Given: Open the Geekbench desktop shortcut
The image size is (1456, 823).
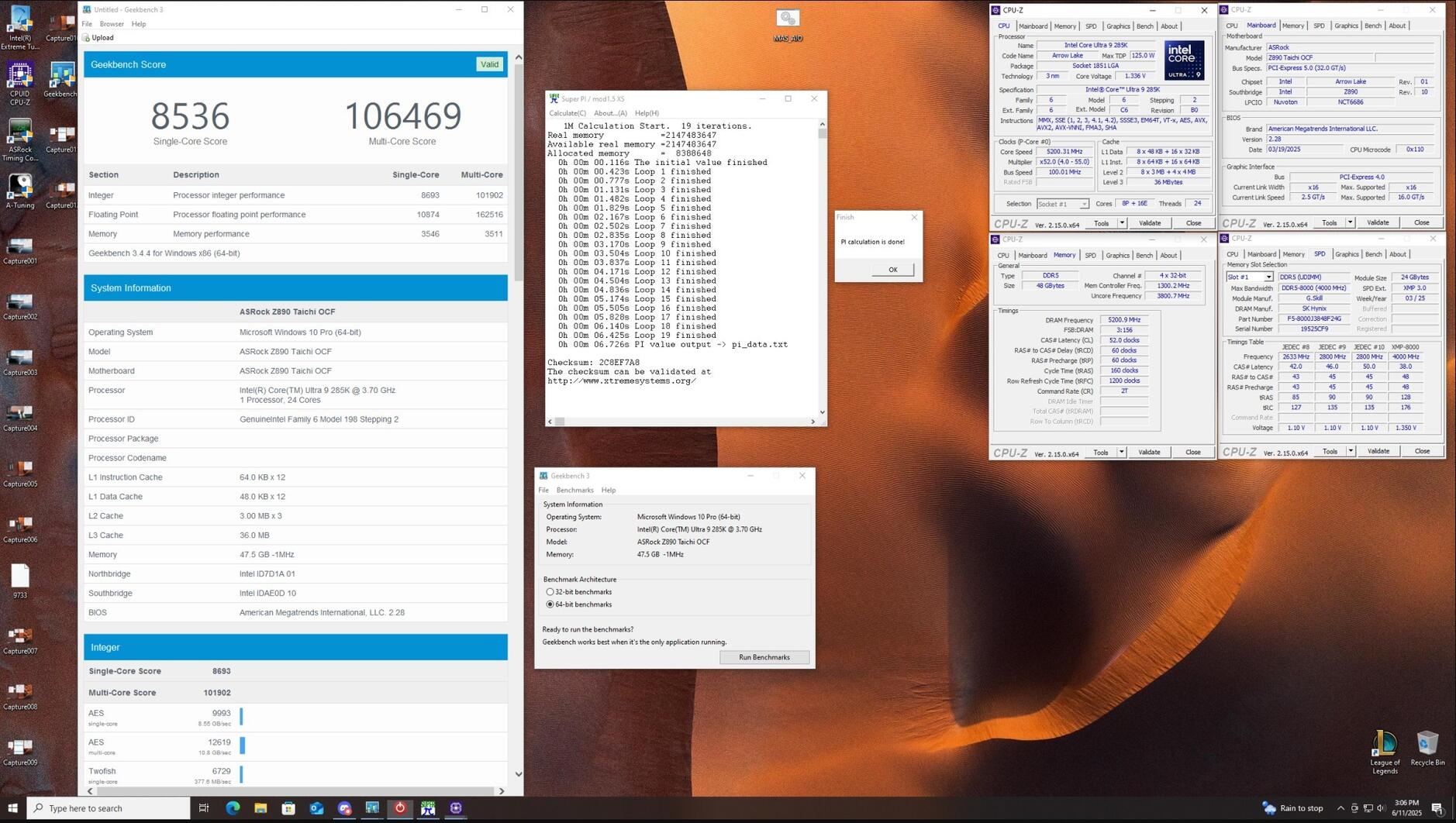Looking at the screenshot, I should pos(61,80).
